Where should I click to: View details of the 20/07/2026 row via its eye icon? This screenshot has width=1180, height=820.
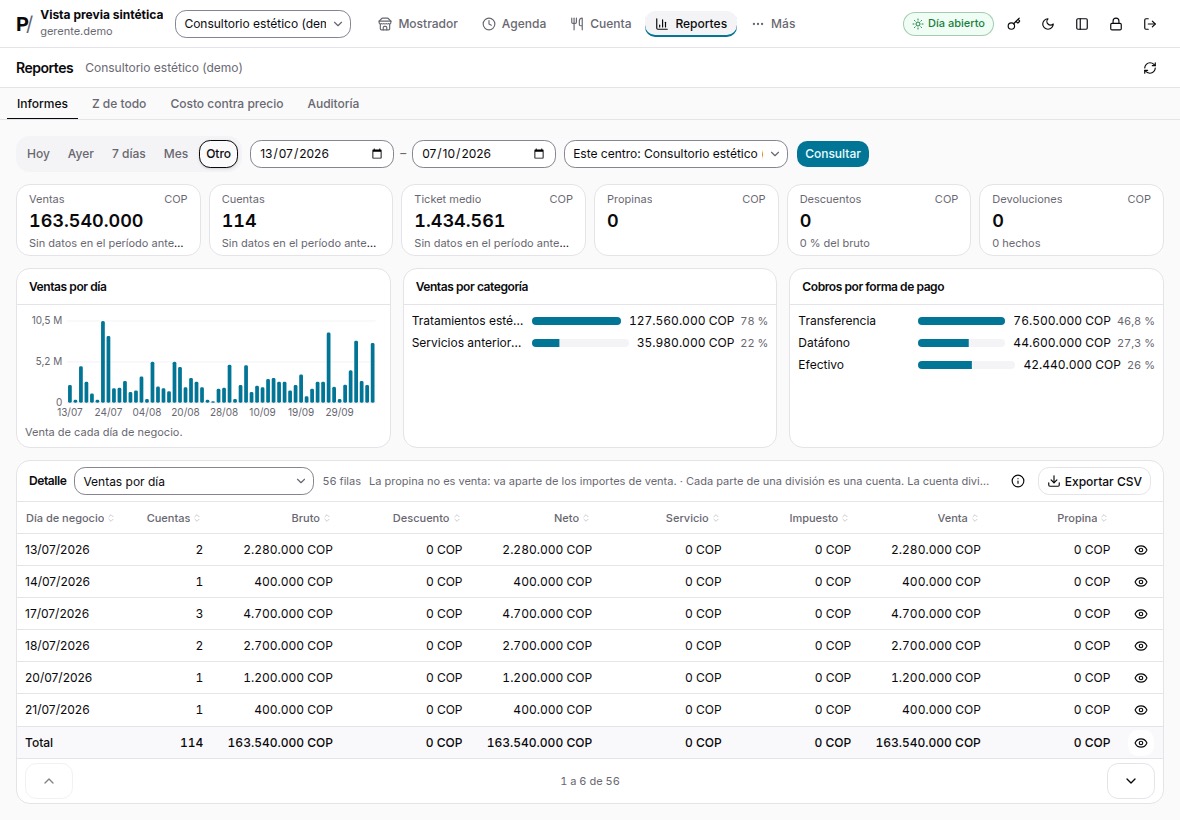(1141, 678)
